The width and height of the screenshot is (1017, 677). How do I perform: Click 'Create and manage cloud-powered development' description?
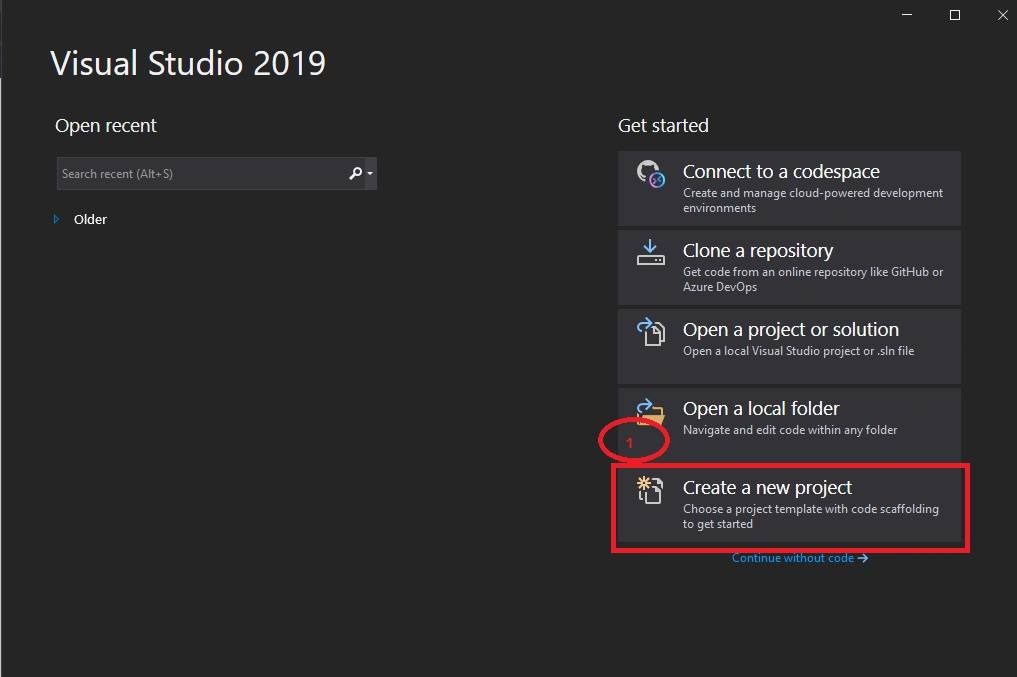click(813, 200)
